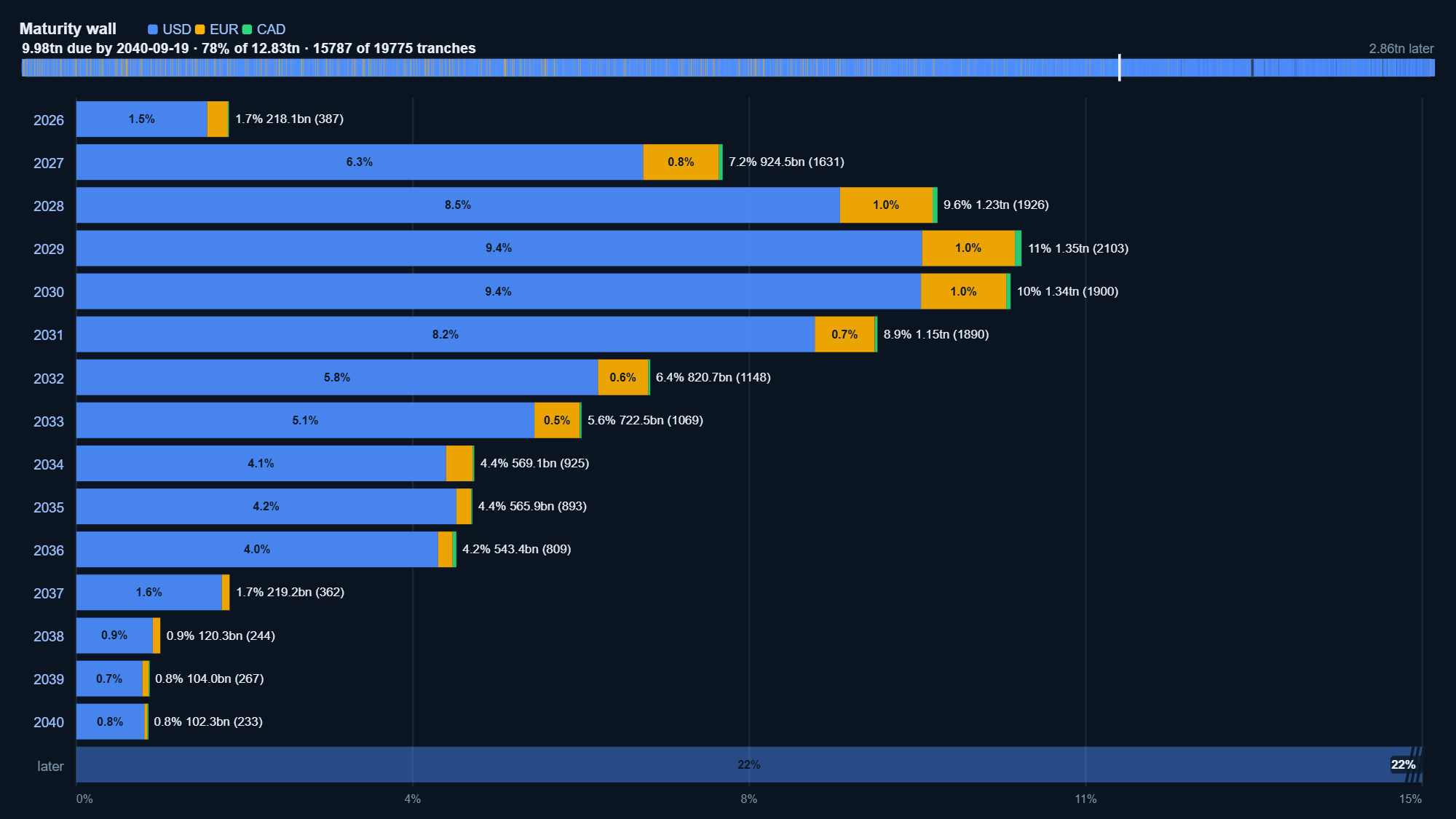Screen dimensions: 1456x819
Task: Click '7.2% 924.5bn (1631)' total label
Action: pyautogui.click(x=786, y=162)
